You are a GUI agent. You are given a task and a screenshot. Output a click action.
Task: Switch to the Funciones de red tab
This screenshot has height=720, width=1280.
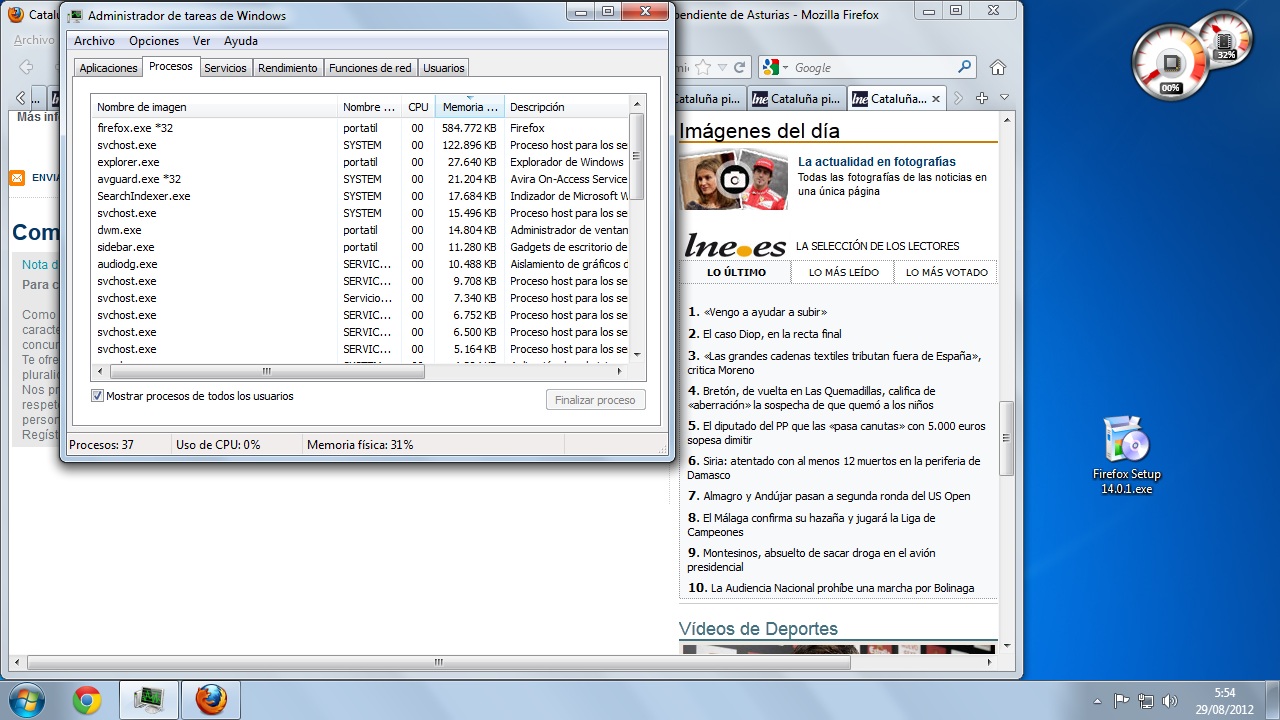coord(370,68)
